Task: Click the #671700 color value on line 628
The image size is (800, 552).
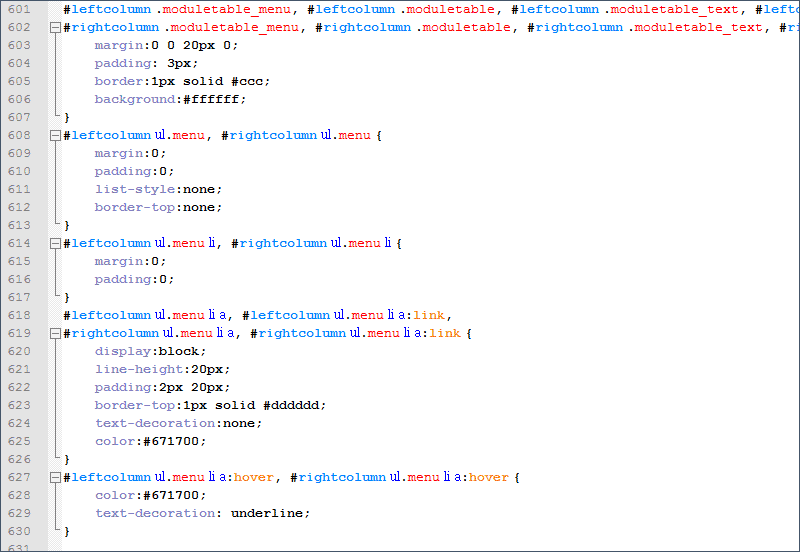Action: tap(174, 495)
